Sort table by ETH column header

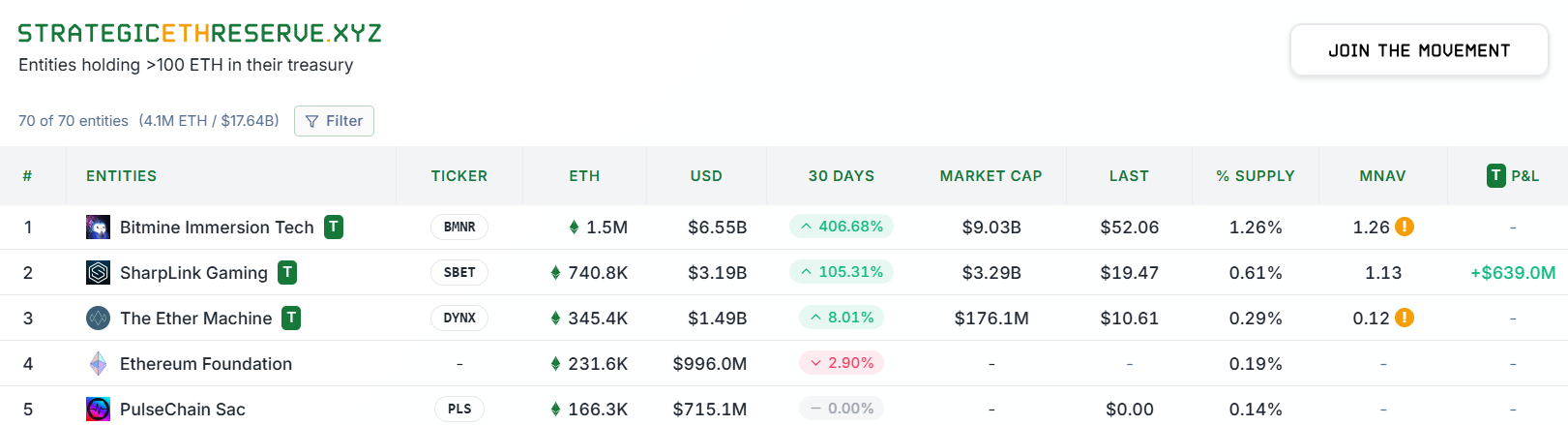click(584, 176)
